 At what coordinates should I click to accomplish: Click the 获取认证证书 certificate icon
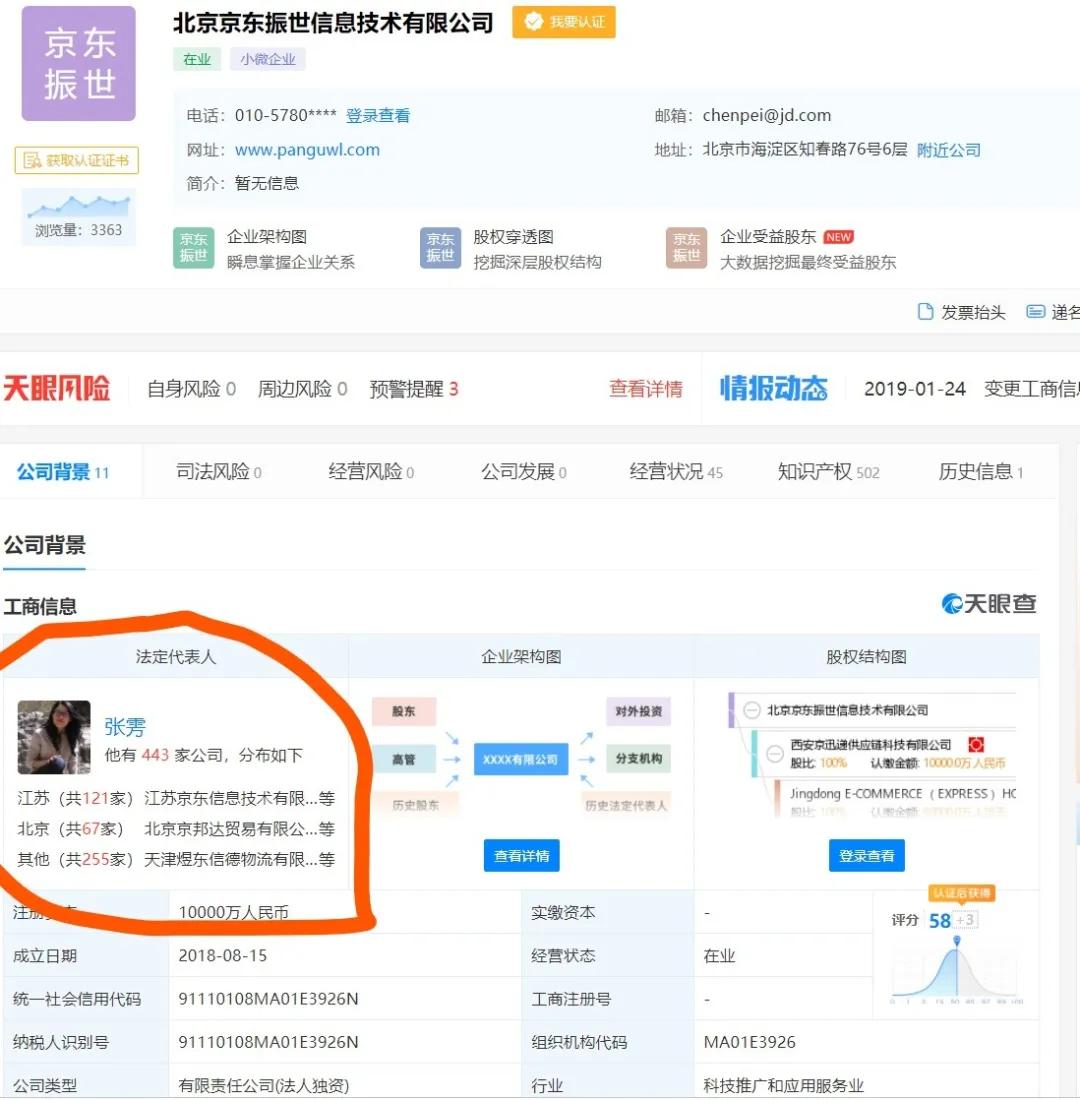79,160
